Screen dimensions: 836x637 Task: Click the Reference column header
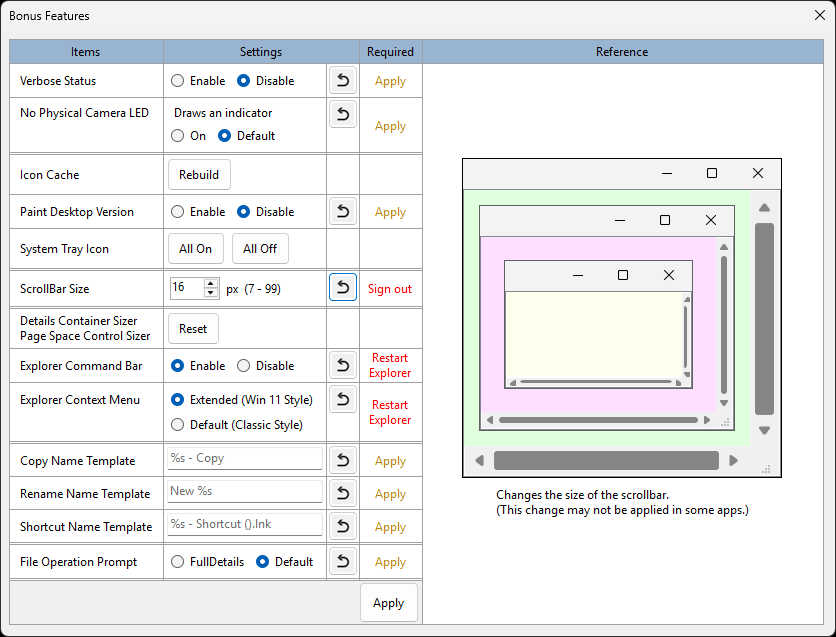[x=623, y=52]
